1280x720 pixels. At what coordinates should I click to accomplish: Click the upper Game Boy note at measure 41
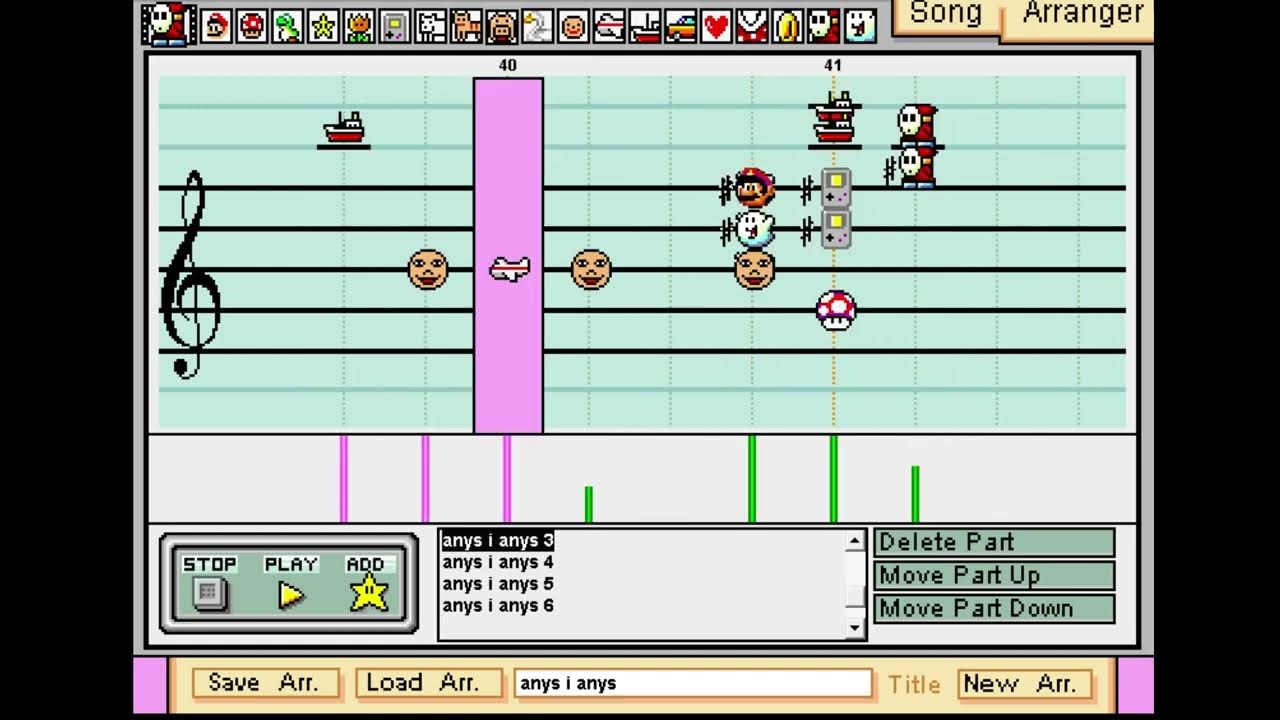(x=836, y=187)
